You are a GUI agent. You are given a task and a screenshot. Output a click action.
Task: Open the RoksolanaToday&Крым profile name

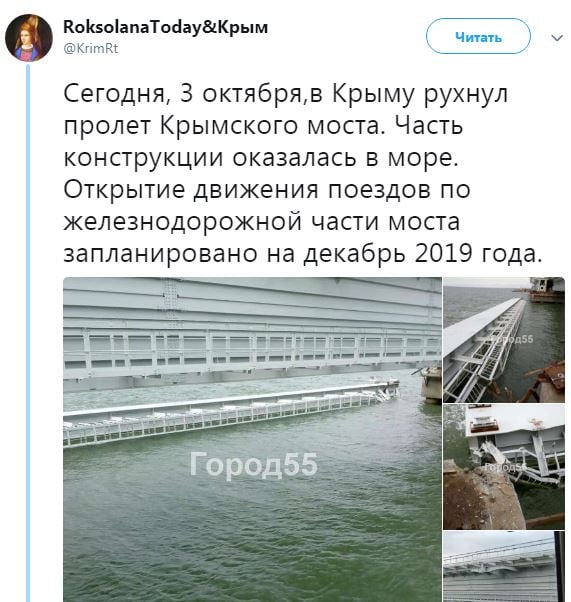point(166,27)
